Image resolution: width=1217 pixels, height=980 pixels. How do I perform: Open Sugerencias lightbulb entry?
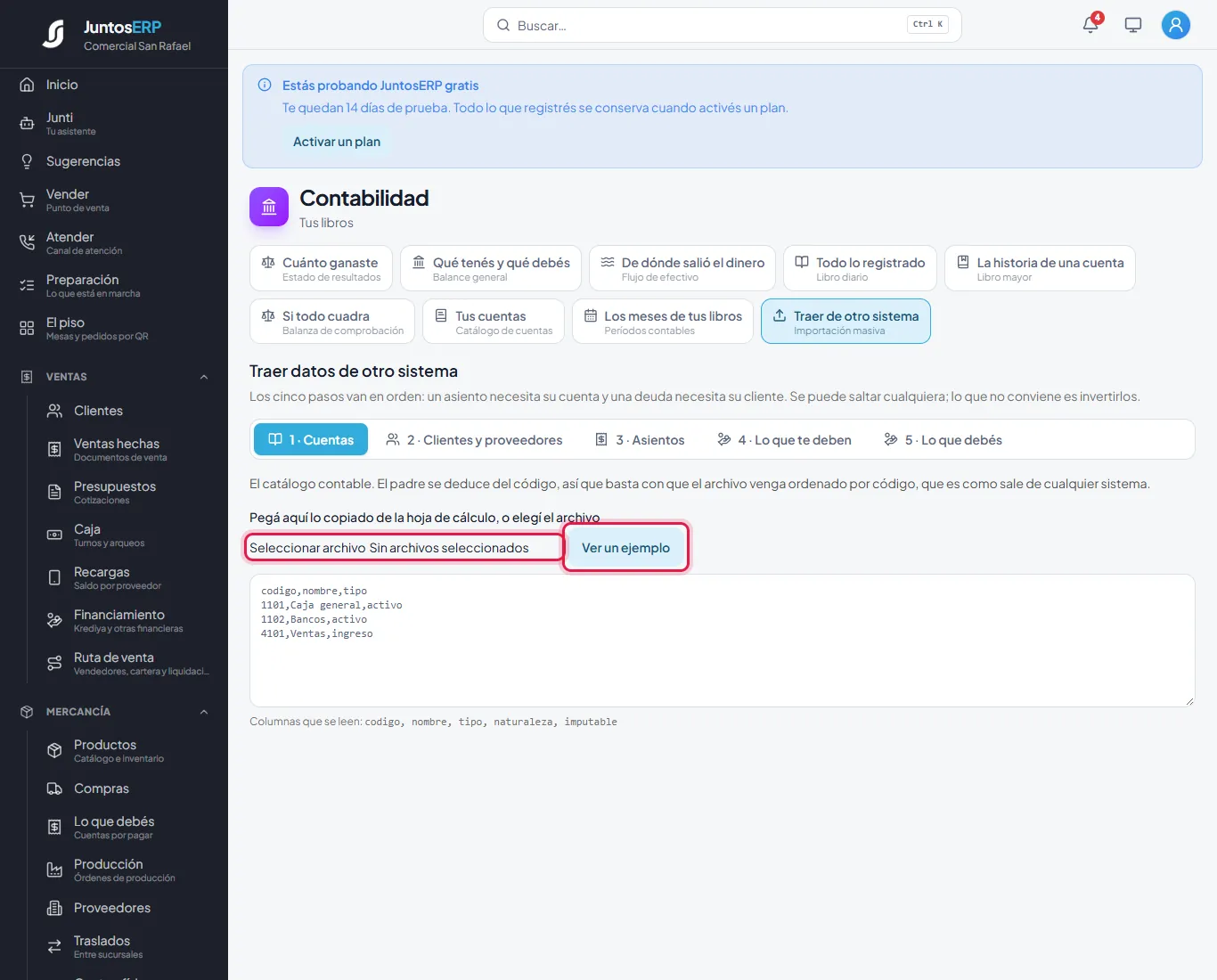click(x=114, y=161)
